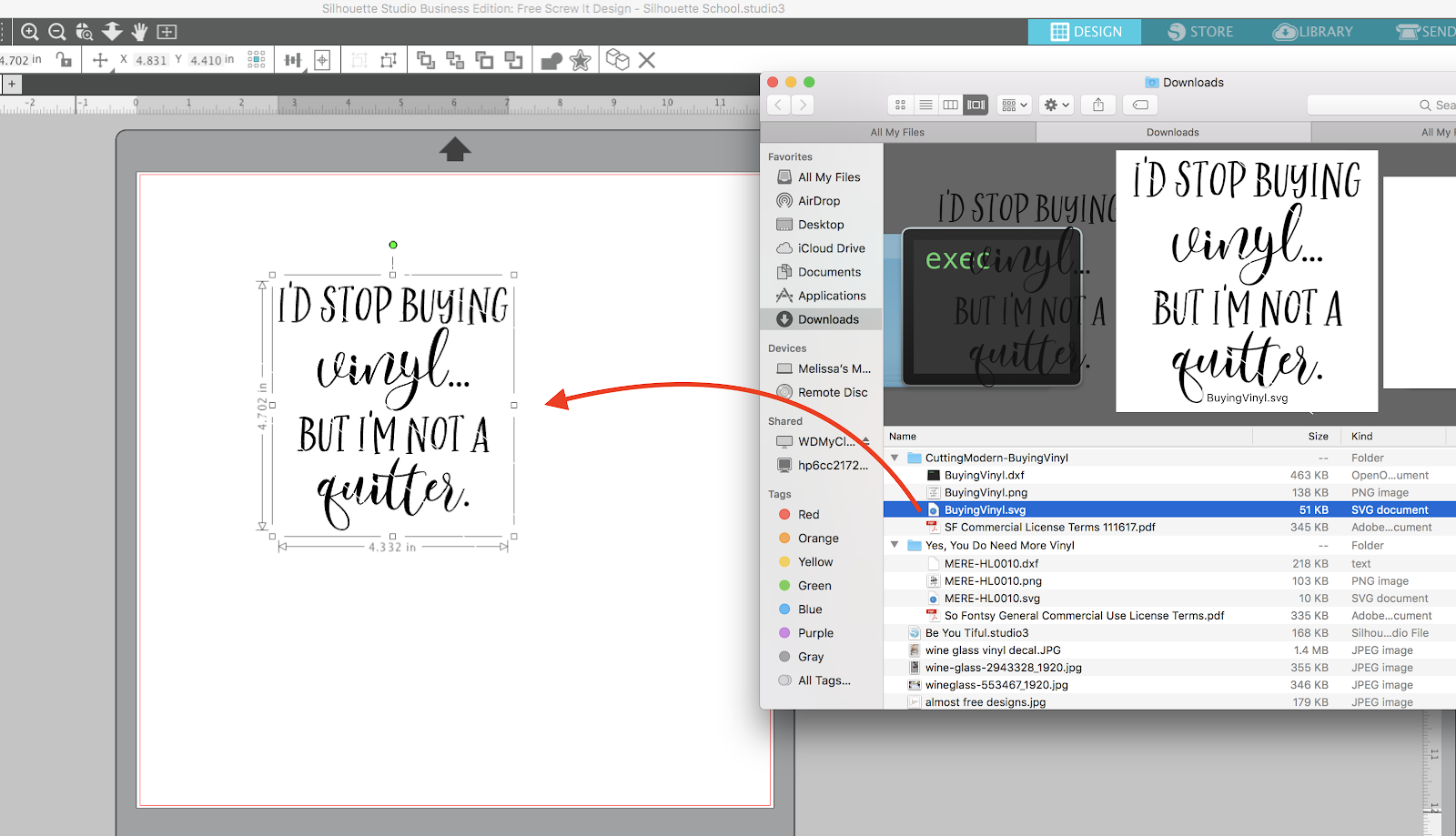Click the BuyingVinyl.svg Cover Flow preview

(1247, 281)
